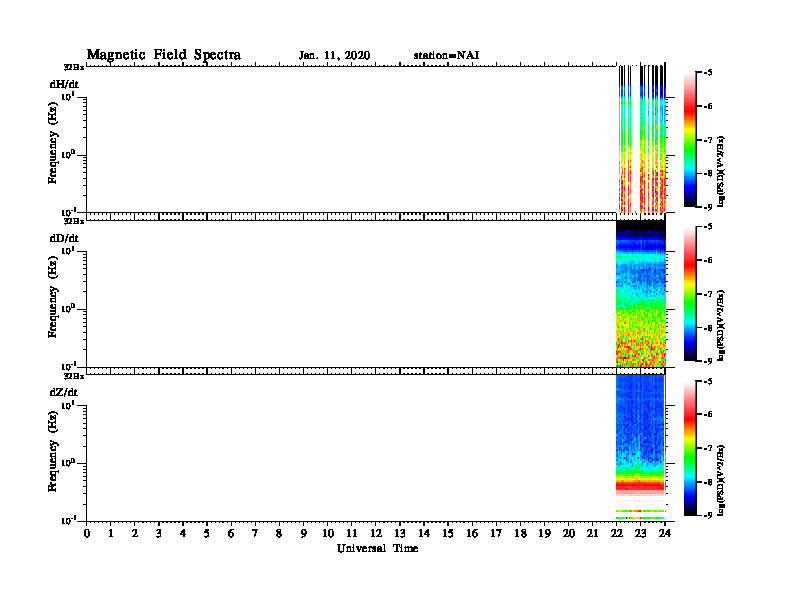Image resolution: width=792 pixels, height=612 pixels.
Task: Select the dD/dt panel label
Action: coord(64,238)
